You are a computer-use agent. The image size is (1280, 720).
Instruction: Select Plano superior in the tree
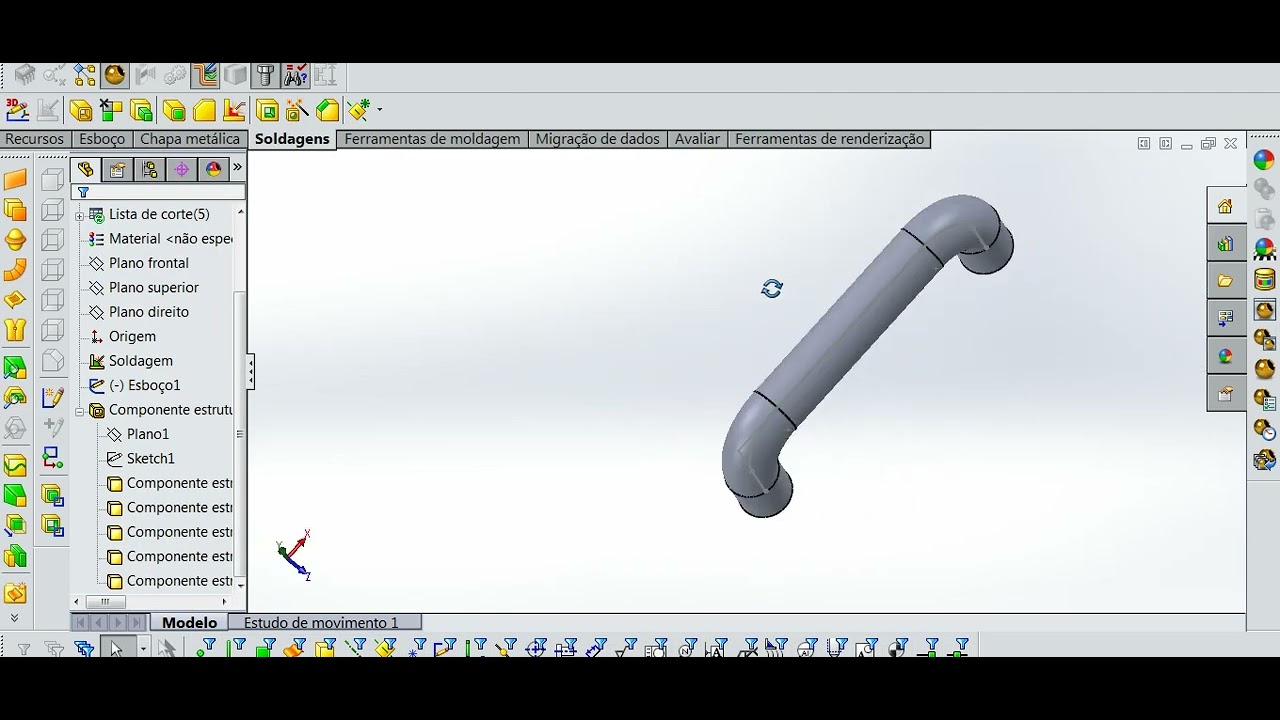[143, 288]
